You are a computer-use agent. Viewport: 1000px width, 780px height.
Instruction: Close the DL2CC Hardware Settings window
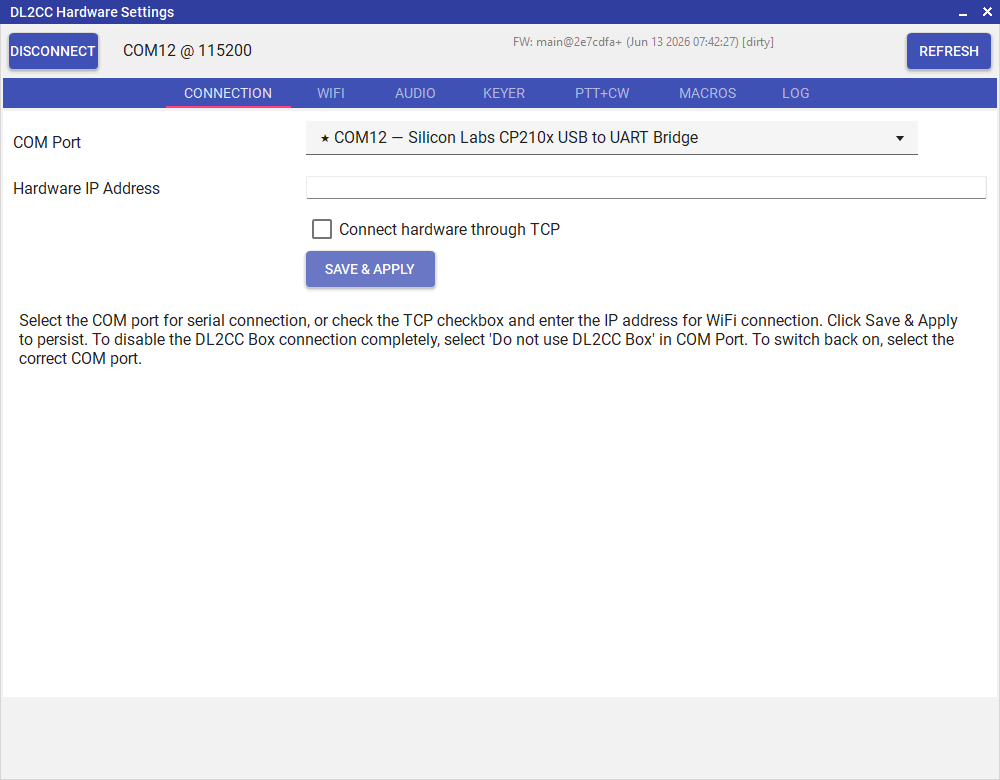click(987, 12)
